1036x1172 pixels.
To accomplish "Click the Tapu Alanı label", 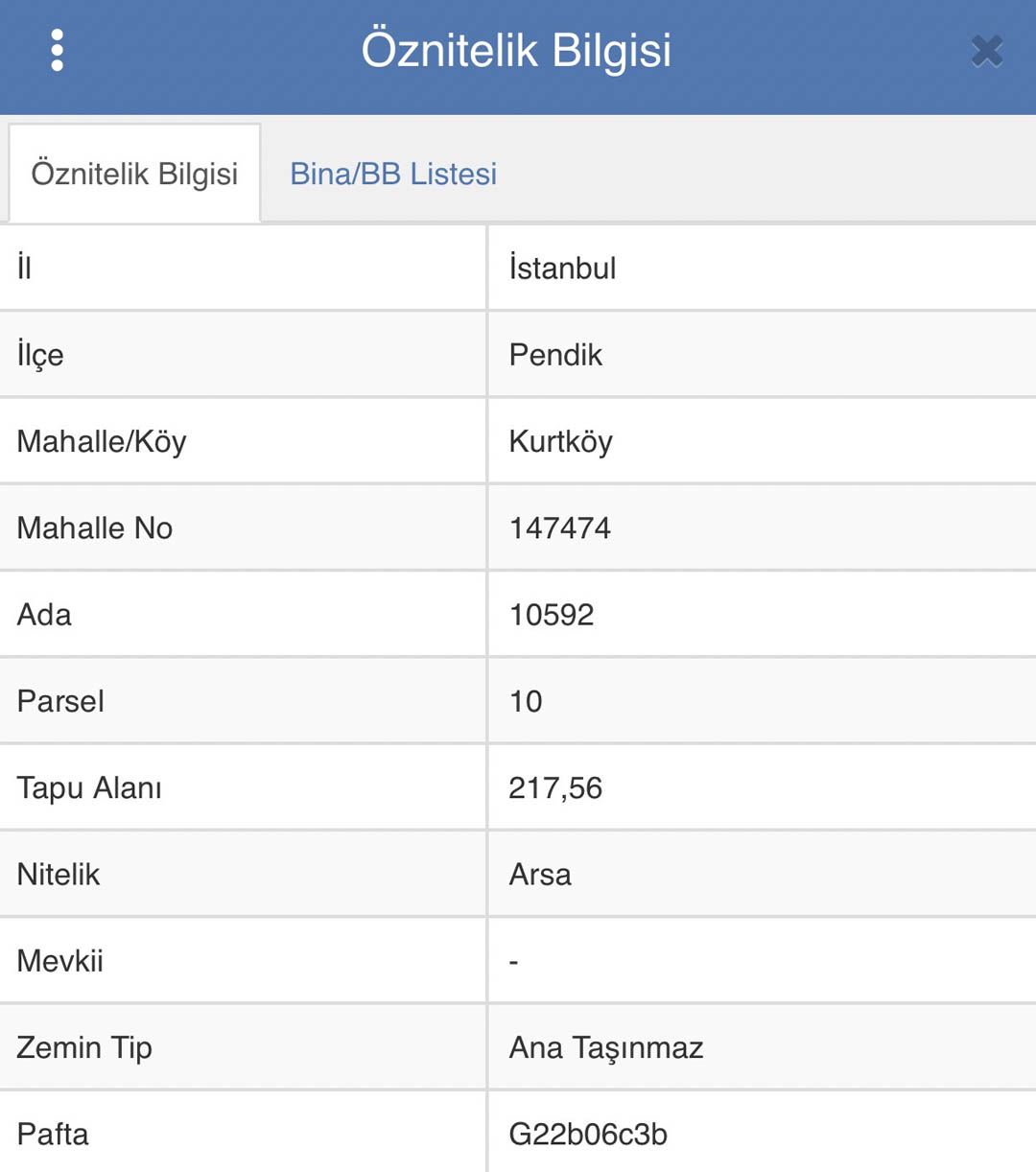I will [89, 787].
